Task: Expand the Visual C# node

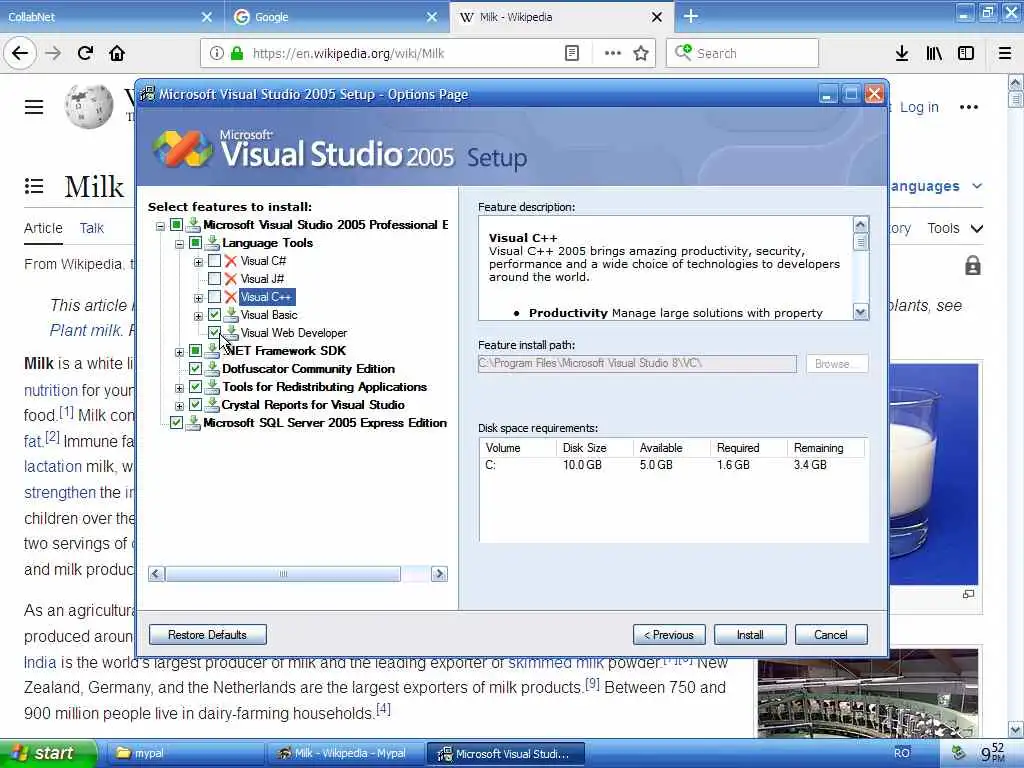Action: pyautogui.click(x=199, y=262)
